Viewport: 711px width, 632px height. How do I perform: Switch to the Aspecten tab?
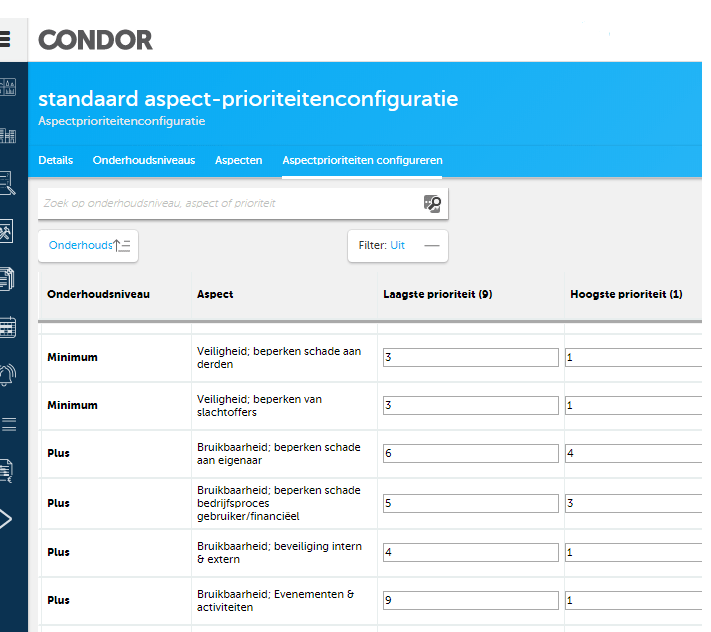tap(239, 160)
